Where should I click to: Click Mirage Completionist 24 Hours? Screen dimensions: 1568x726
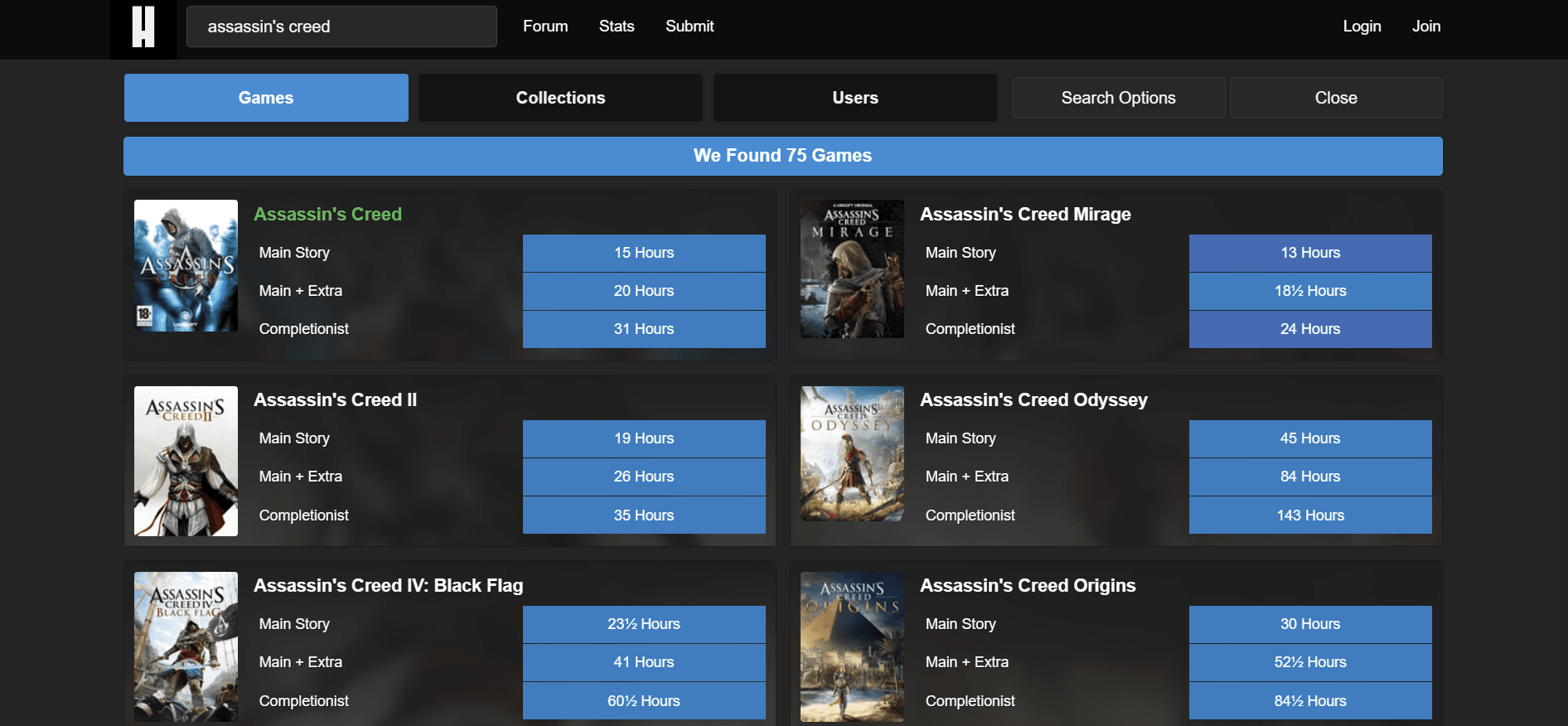coord(1310,329)
